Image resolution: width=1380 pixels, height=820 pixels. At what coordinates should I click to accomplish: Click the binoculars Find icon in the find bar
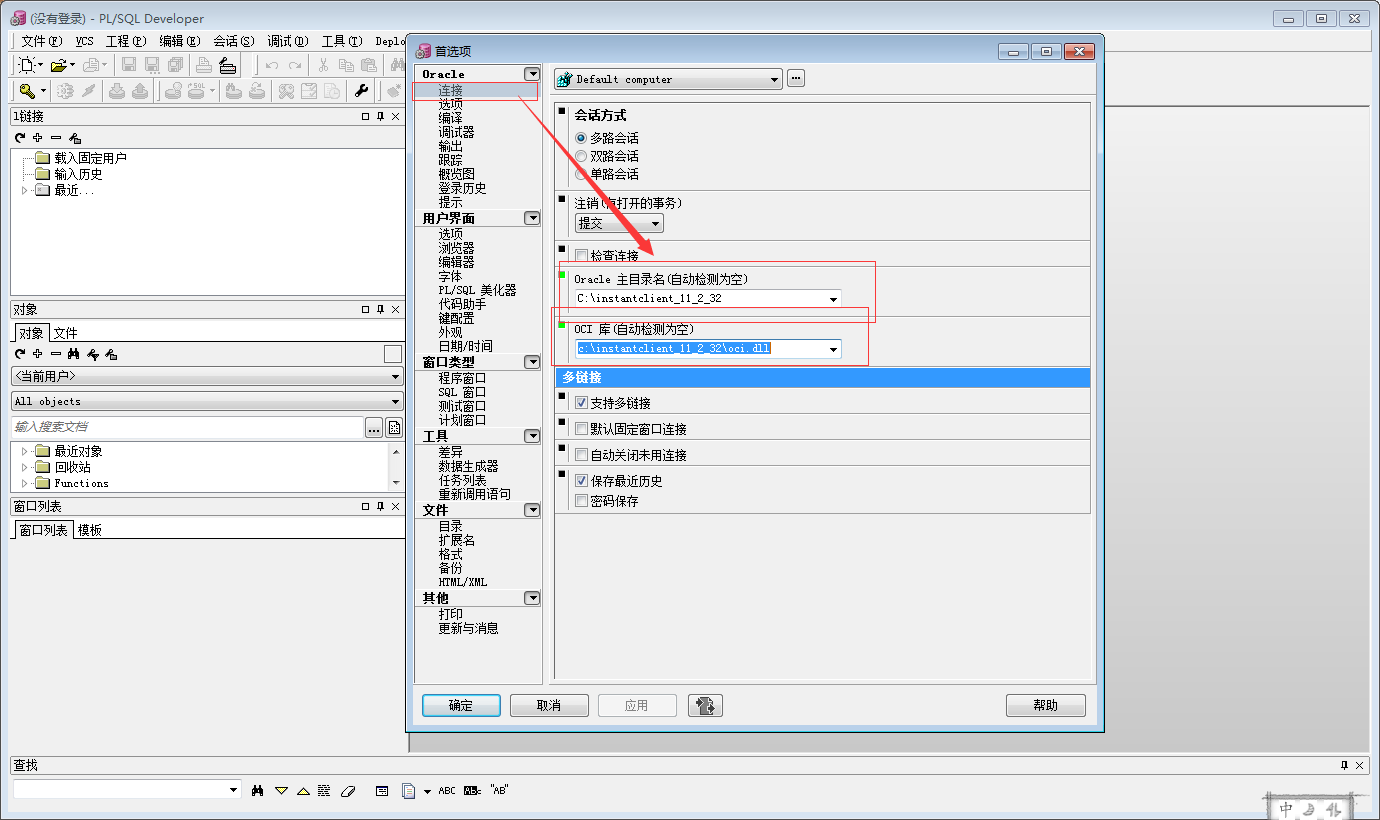[258, 790]
